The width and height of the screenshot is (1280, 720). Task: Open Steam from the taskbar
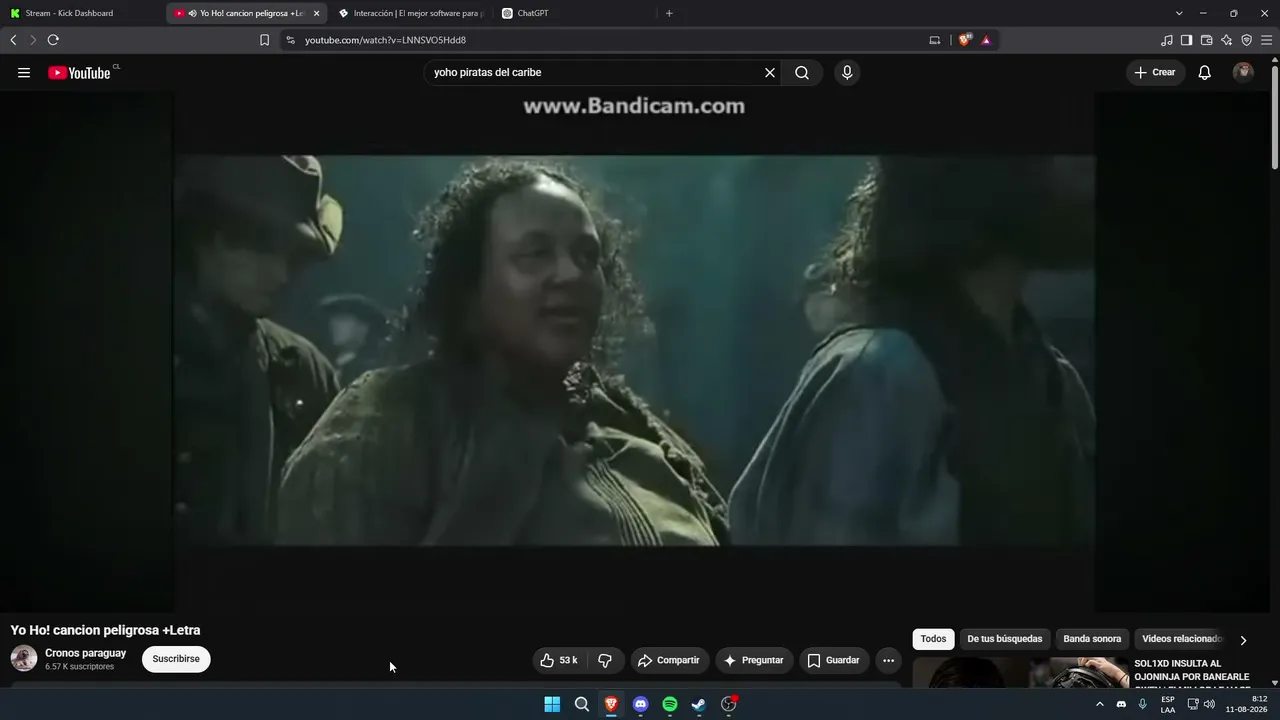699,704
